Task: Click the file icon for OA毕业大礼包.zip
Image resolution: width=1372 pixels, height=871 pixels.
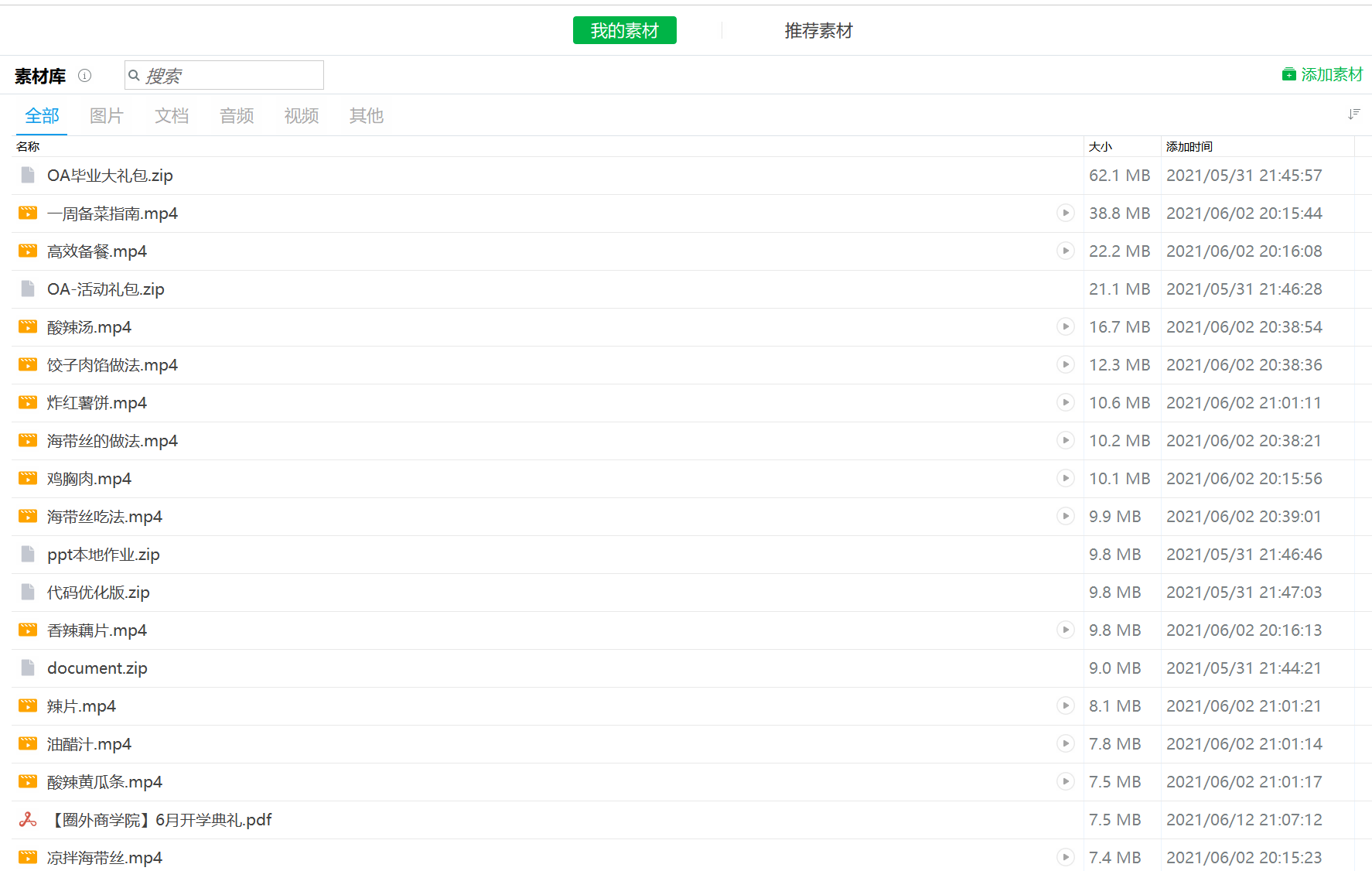Action: point(28,176)
